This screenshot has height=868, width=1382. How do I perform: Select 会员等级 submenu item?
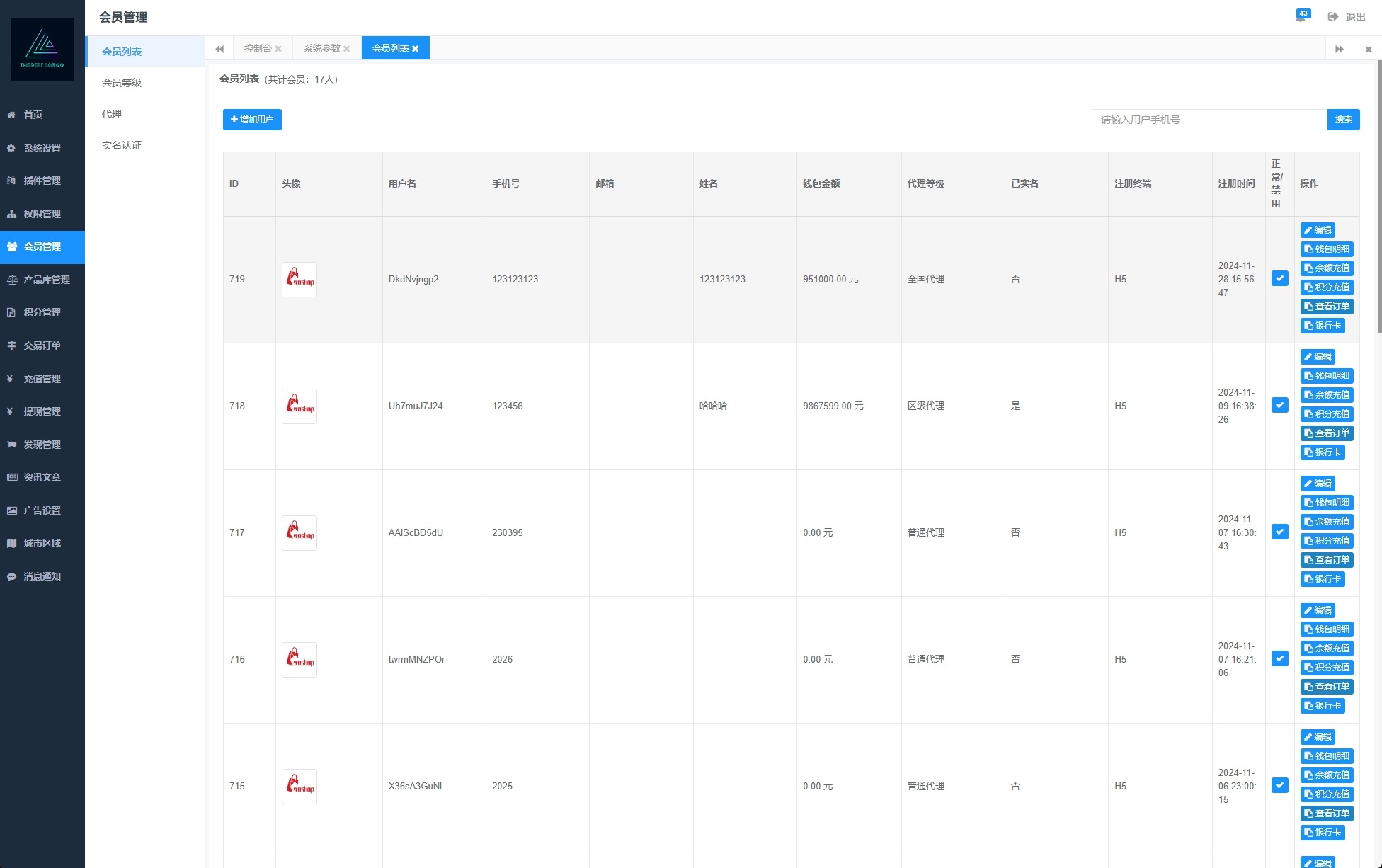pos(122,83)
